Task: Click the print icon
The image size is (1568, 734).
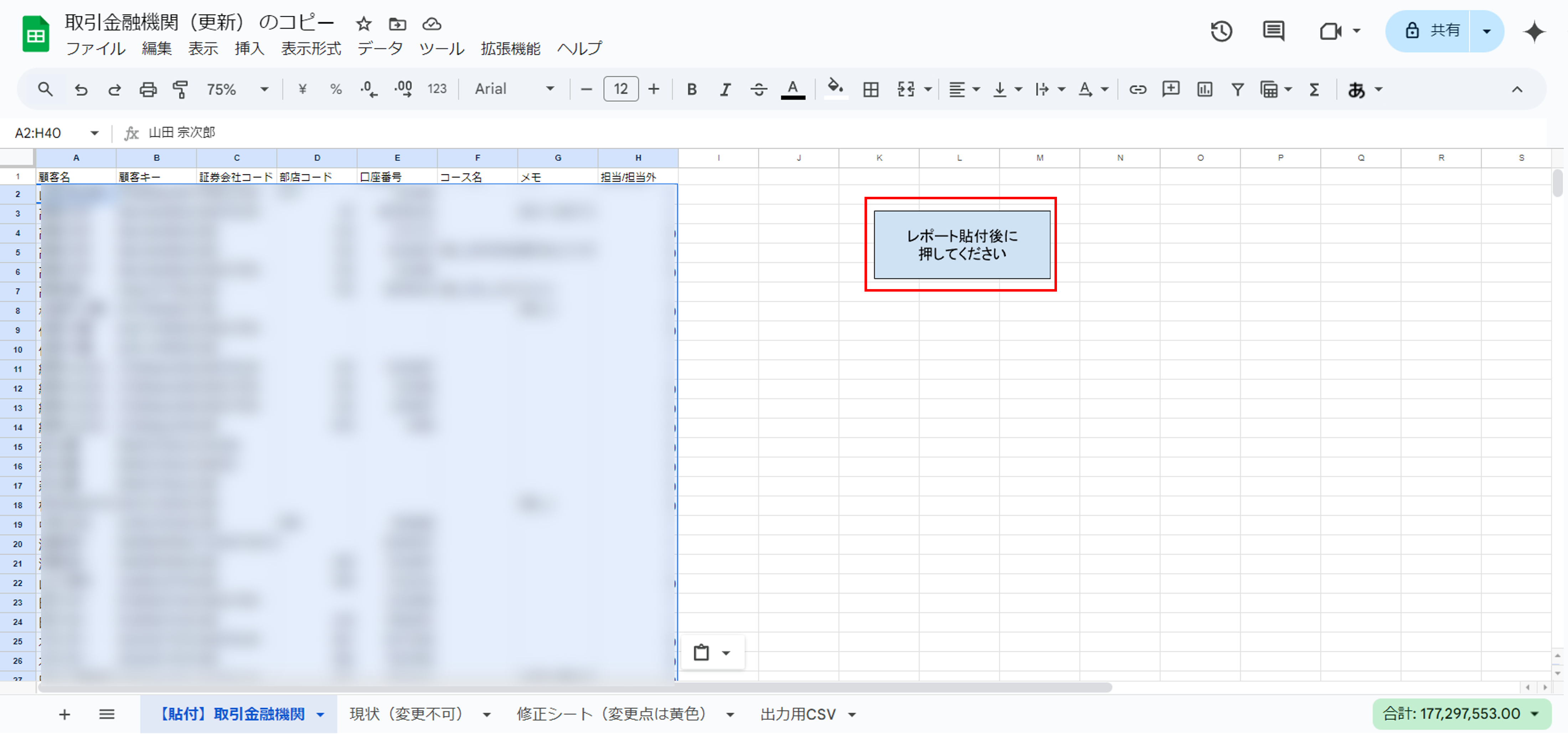Action: pyautogui.click(x=148, y=89)
